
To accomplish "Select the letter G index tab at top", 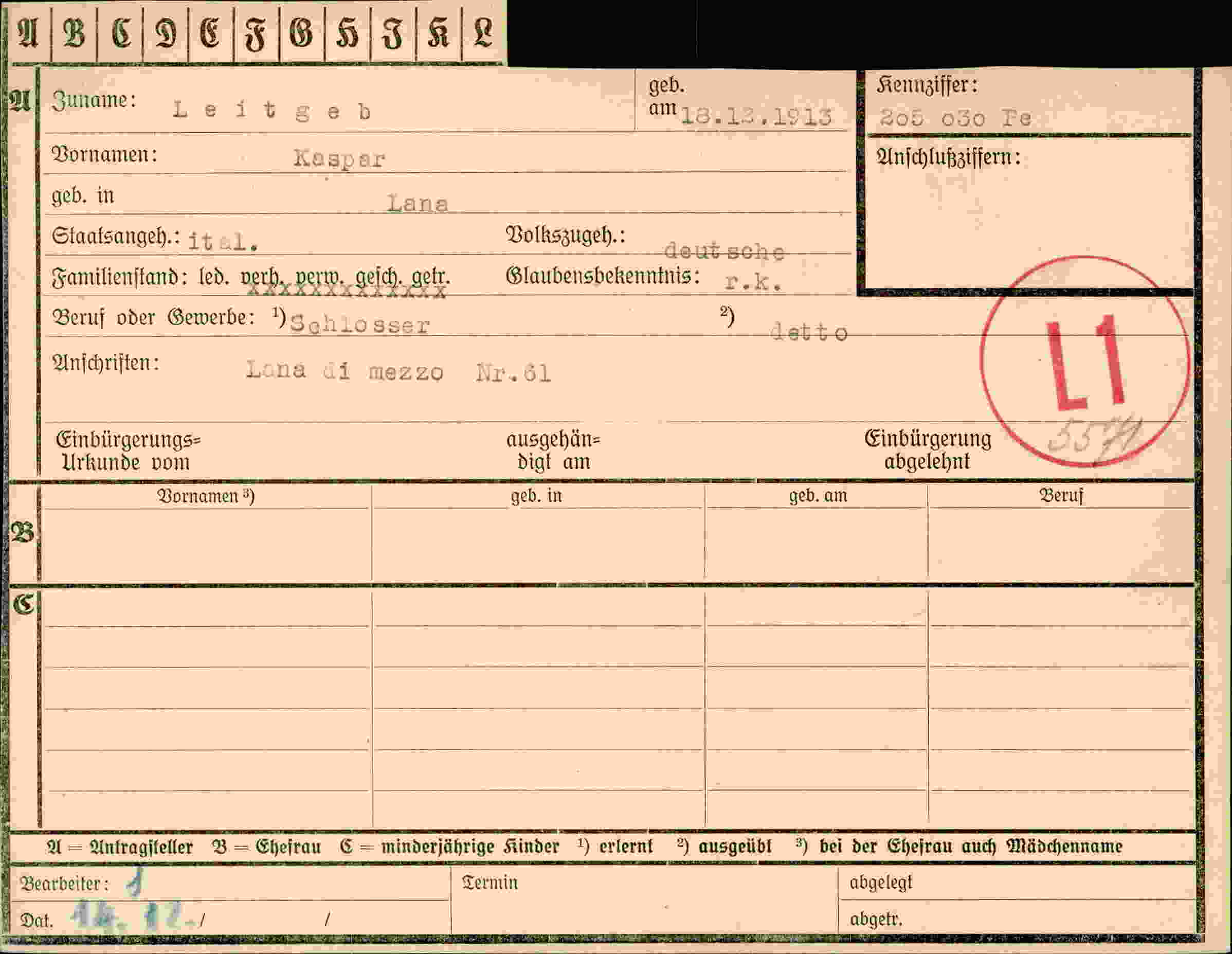I will click(x=302, y=33).
